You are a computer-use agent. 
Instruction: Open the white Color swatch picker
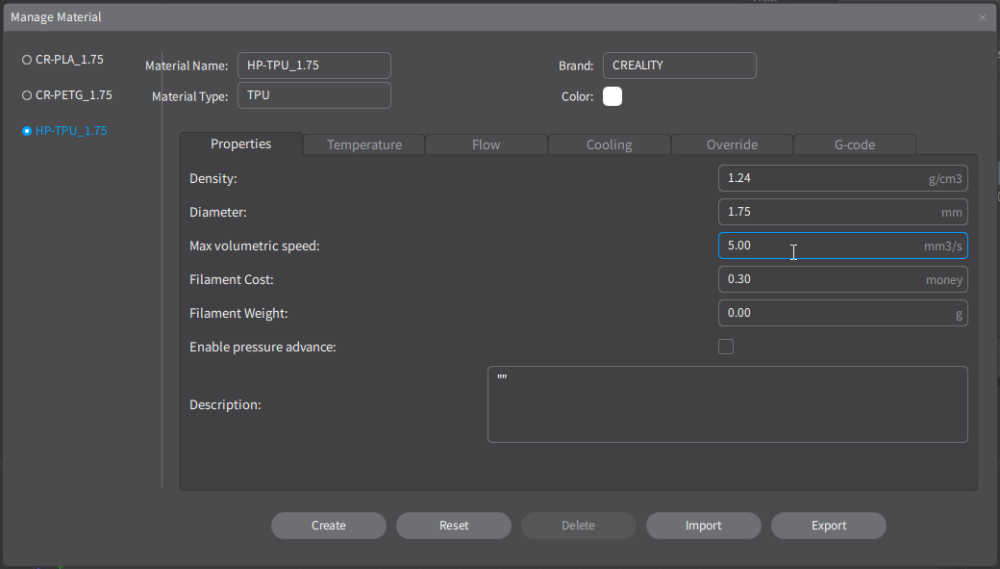[612, 96]
